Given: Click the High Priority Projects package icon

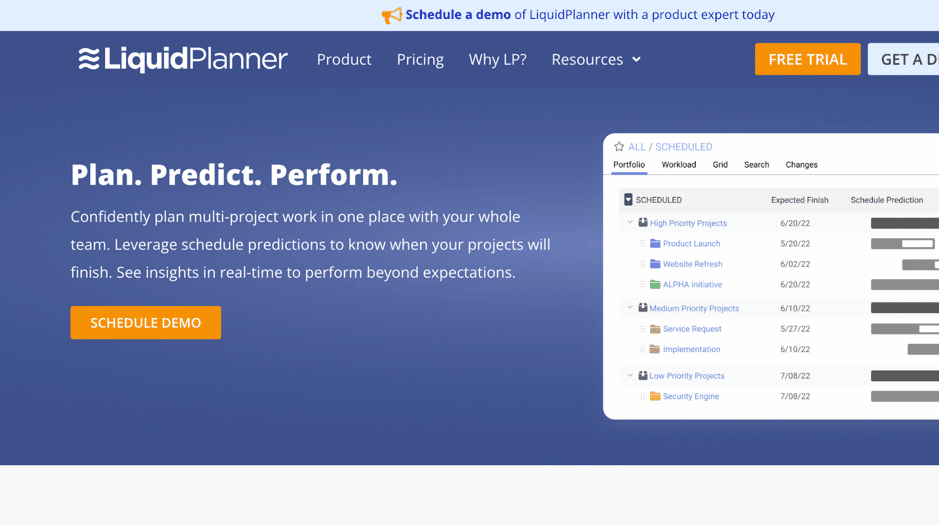Looking at the screenshot, I should [643, 223].
